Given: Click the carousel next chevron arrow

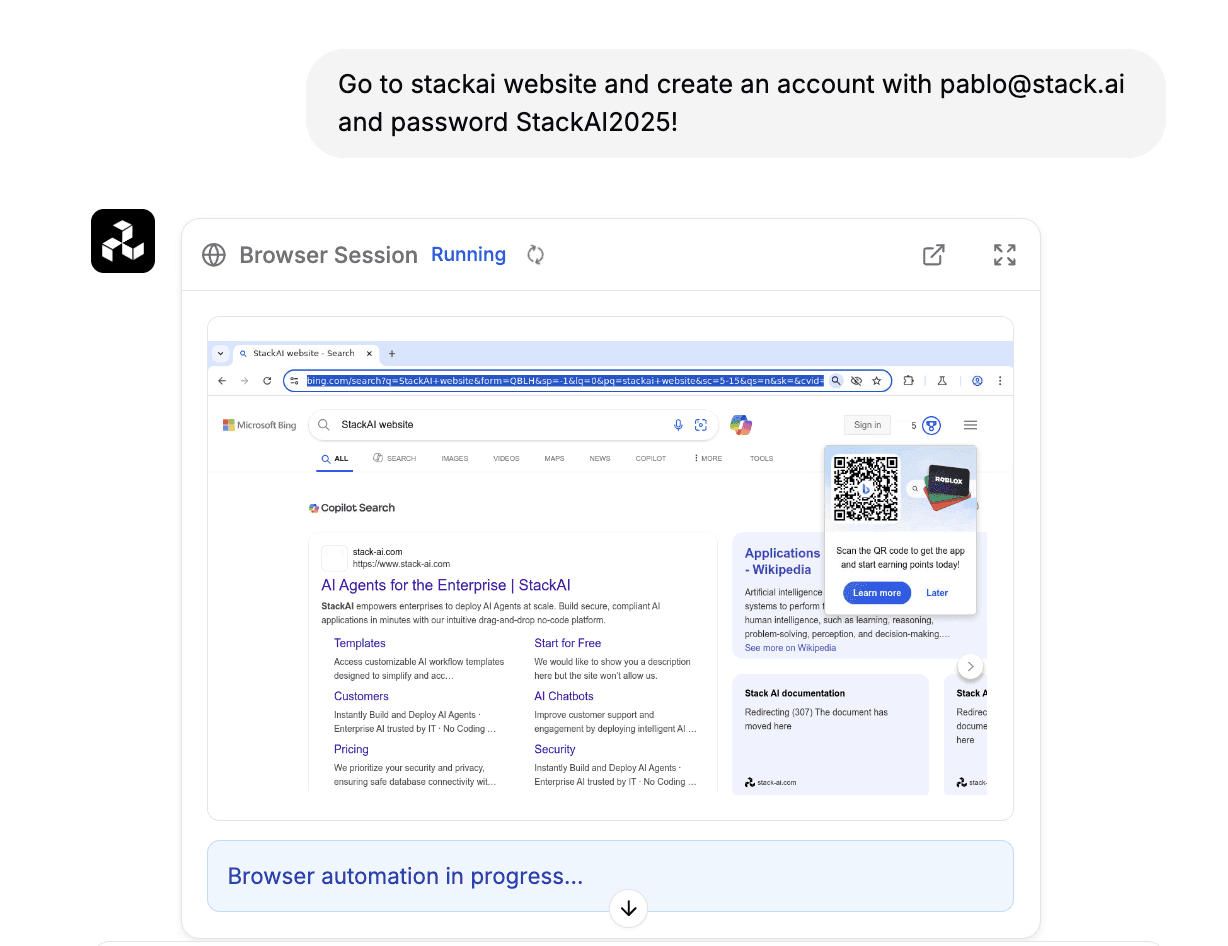Looking at the screenshot, I should pyautogui.click(x=970, y=666).
